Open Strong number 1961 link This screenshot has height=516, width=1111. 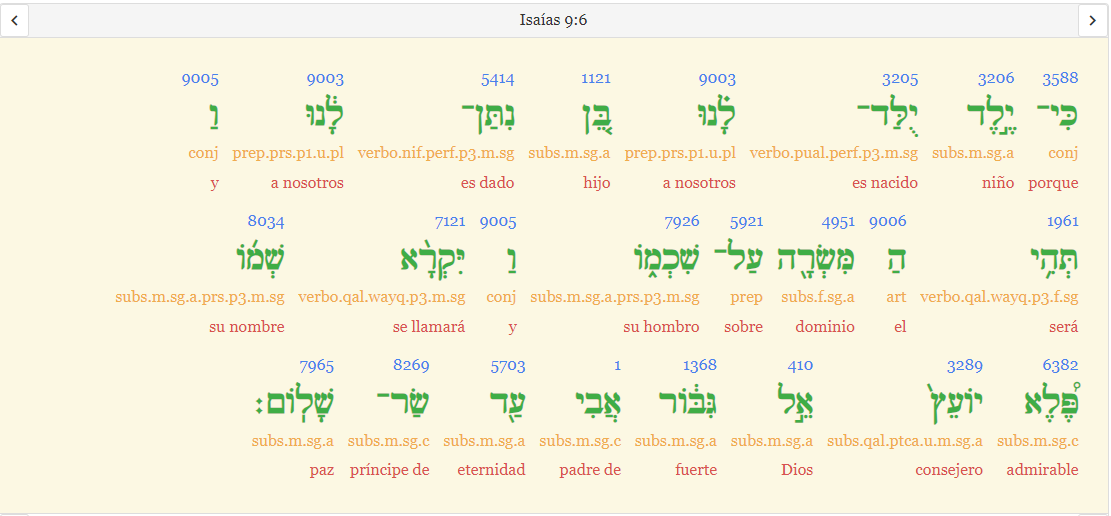pyautogui.click(x=1063, y=222)
